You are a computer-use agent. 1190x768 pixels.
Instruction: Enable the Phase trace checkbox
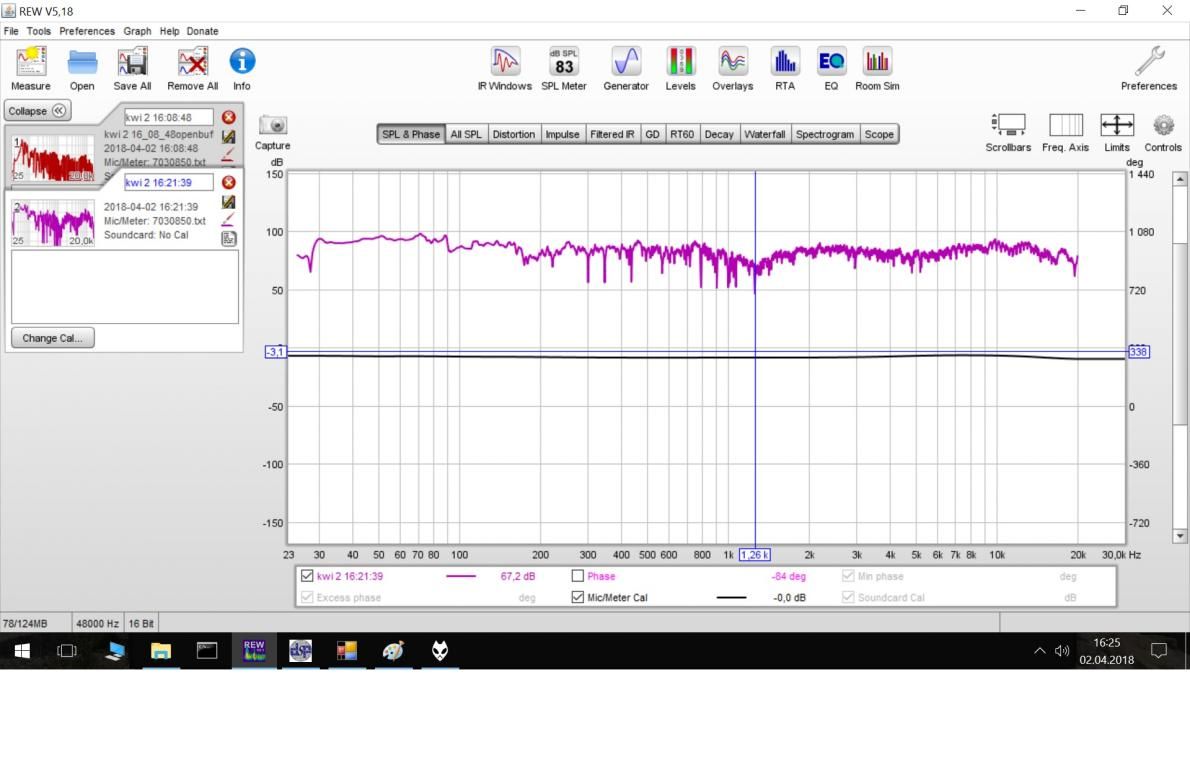(578, 576)
